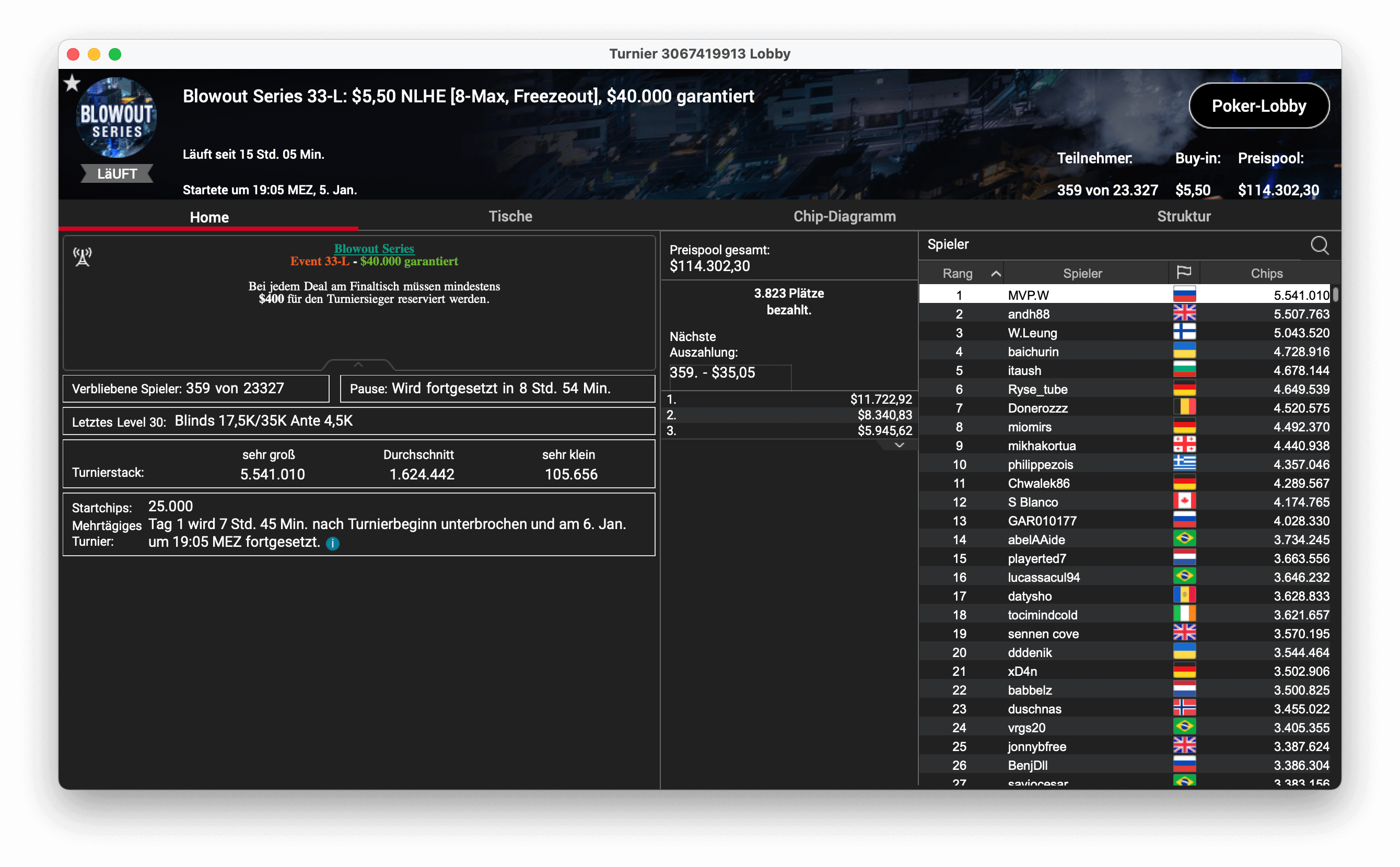The width and height of the screenshot is (1400, 867).
Task: Collapse the tournament info panel
Action: (x=358, y=365)
